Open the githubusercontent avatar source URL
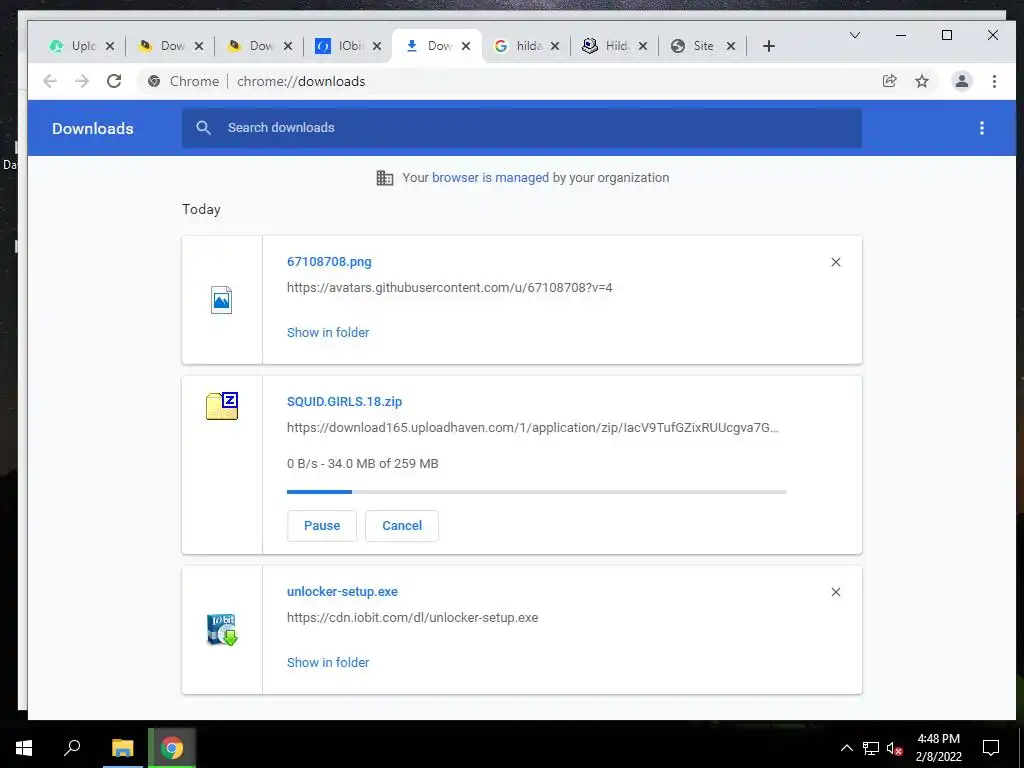This screenshot has height=768, width=1024. pyautogui.click(x=449, y=287)
